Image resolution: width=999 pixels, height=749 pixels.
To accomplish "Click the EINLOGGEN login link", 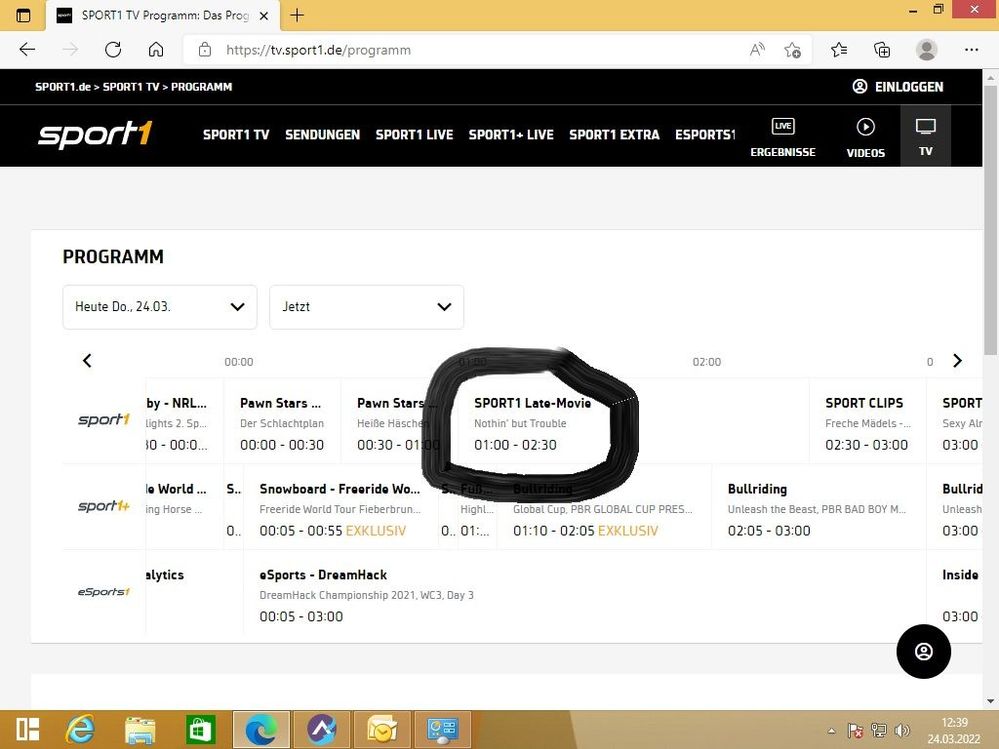I will [898, 87].
